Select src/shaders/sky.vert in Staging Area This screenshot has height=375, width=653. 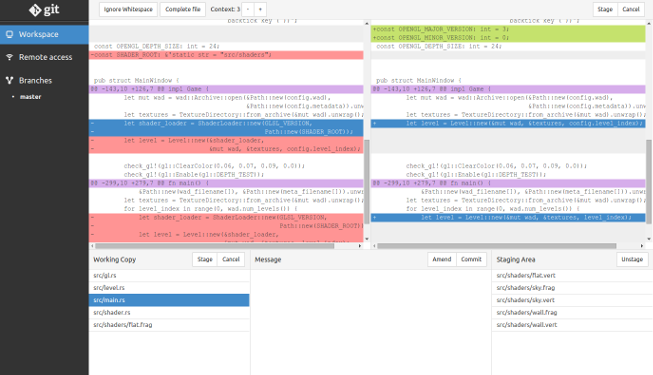[x=572, y=300]
